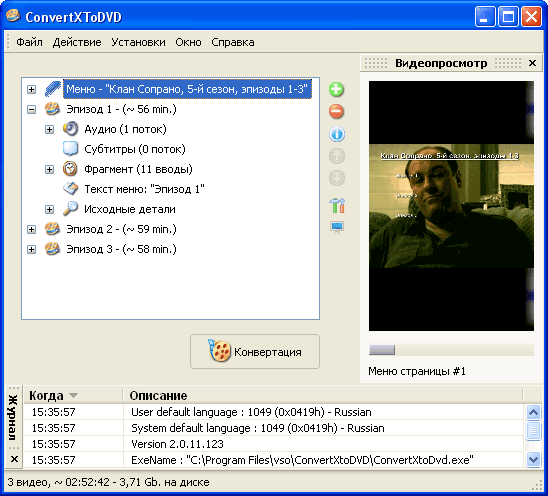The image size is (548, 496).
Task: Open the Окно menu
Action: click(188, 42)
